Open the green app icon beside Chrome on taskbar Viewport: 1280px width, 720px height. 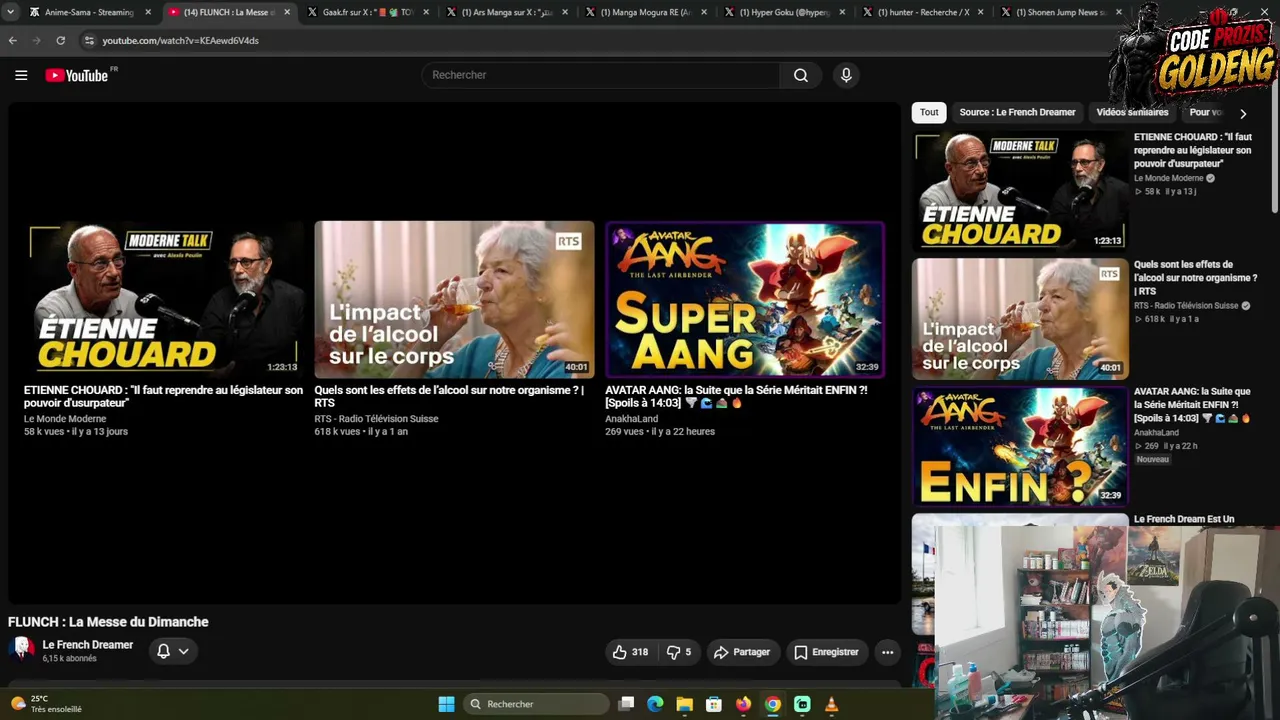tap(802, 704)
